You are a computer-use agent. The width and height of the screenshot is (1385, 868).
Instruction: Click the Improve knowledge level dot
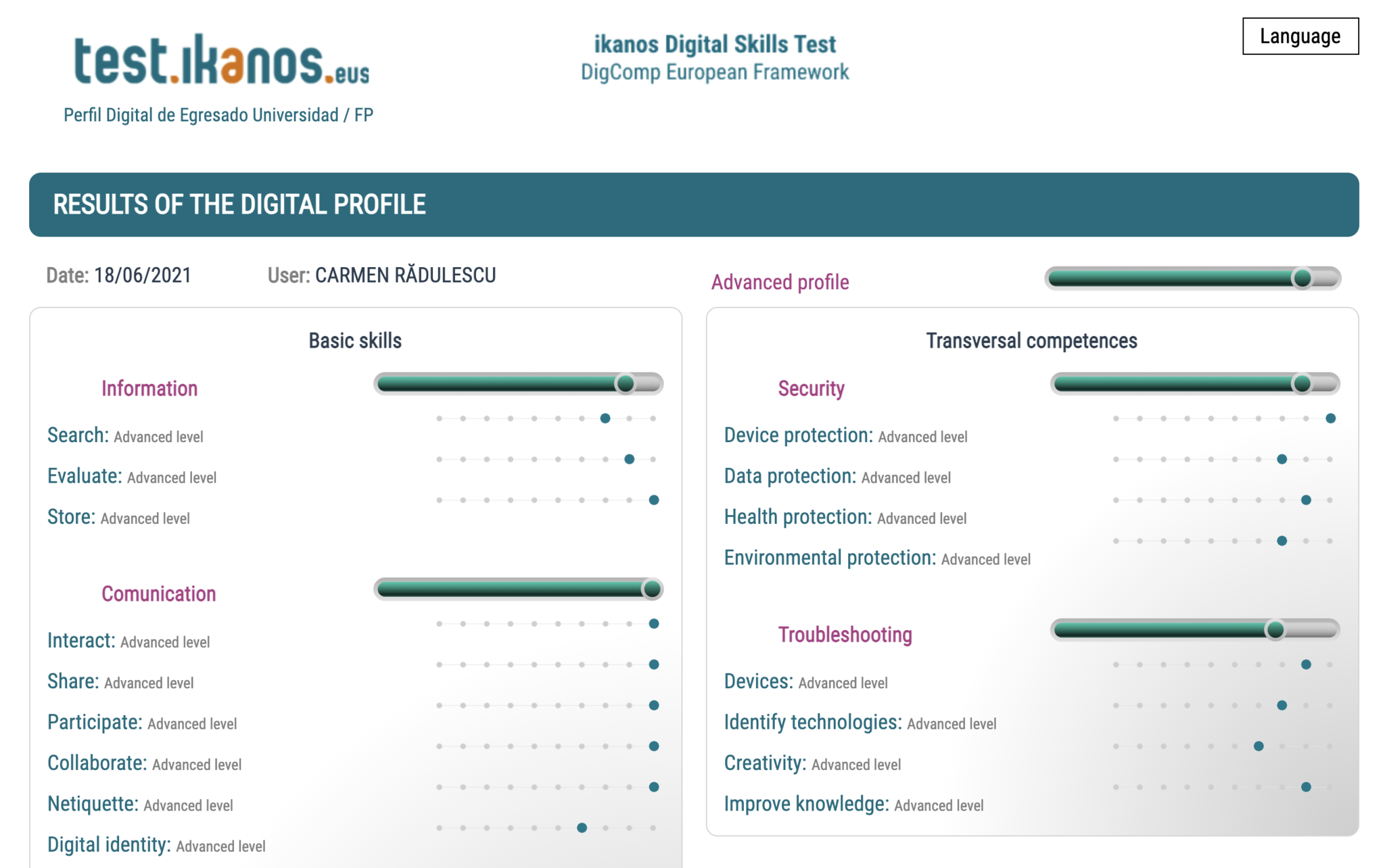pos(1306,787)
